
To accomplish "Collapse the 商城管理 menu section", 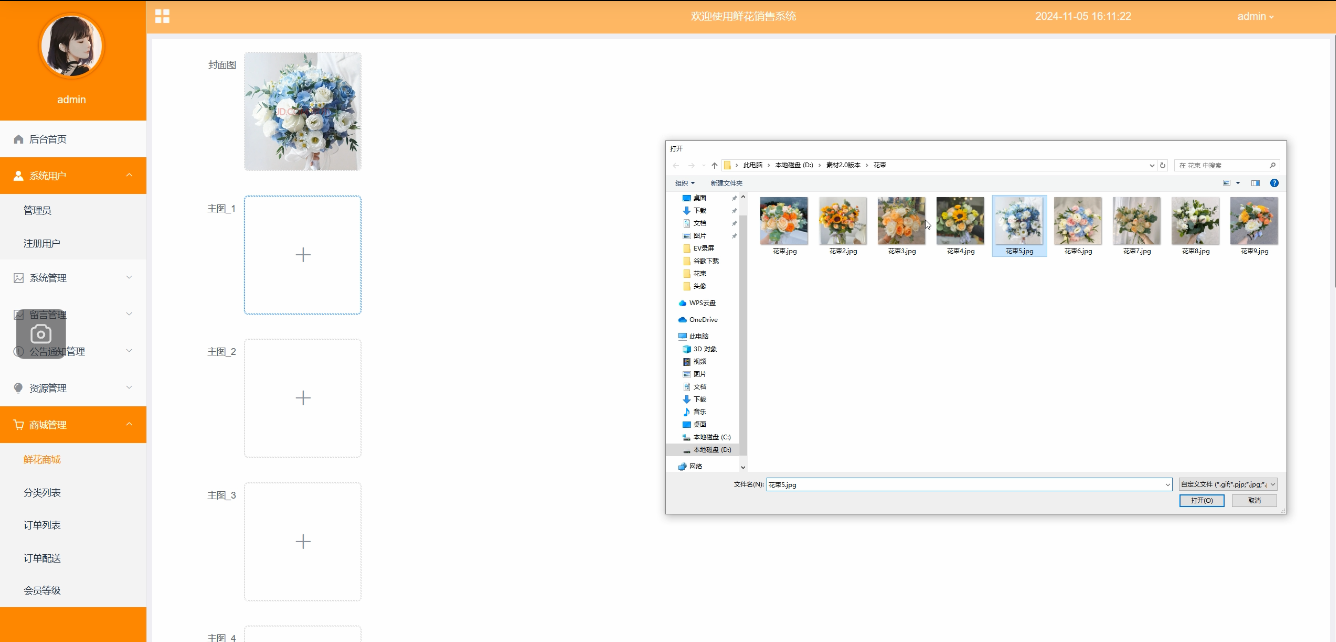I will [x=129, y=425].
